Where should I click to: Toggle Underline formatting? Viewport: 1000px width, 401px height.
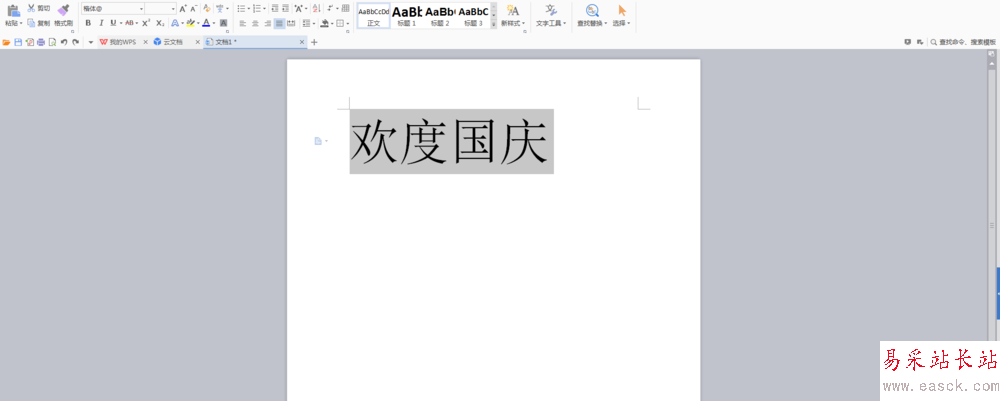(112, 22)
